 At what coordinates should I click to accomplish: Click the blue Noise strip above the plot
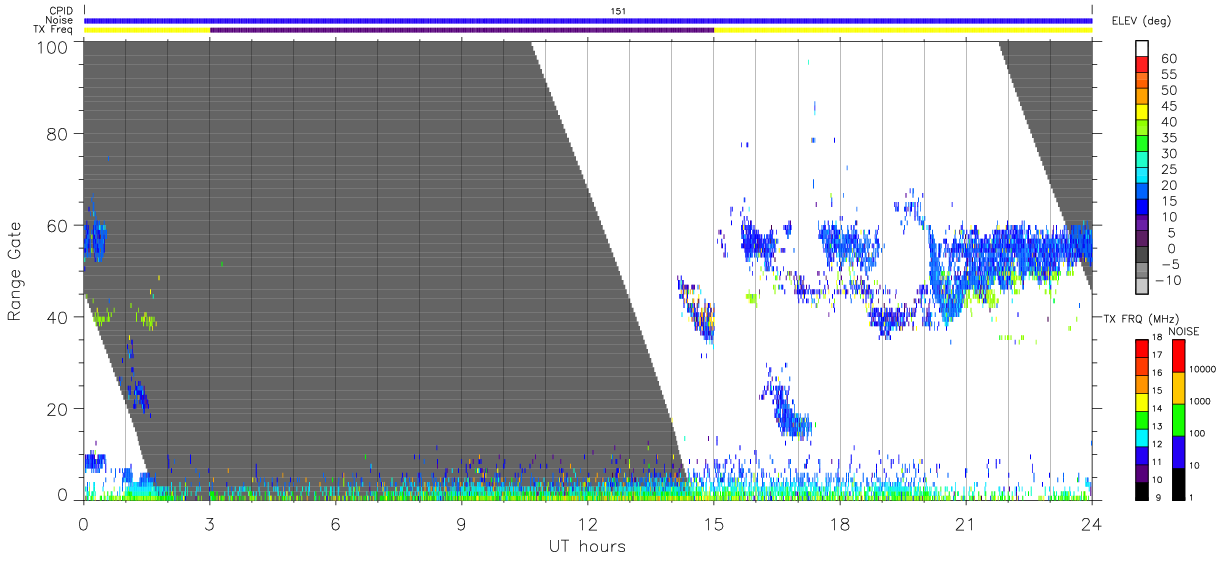[588, 20]
